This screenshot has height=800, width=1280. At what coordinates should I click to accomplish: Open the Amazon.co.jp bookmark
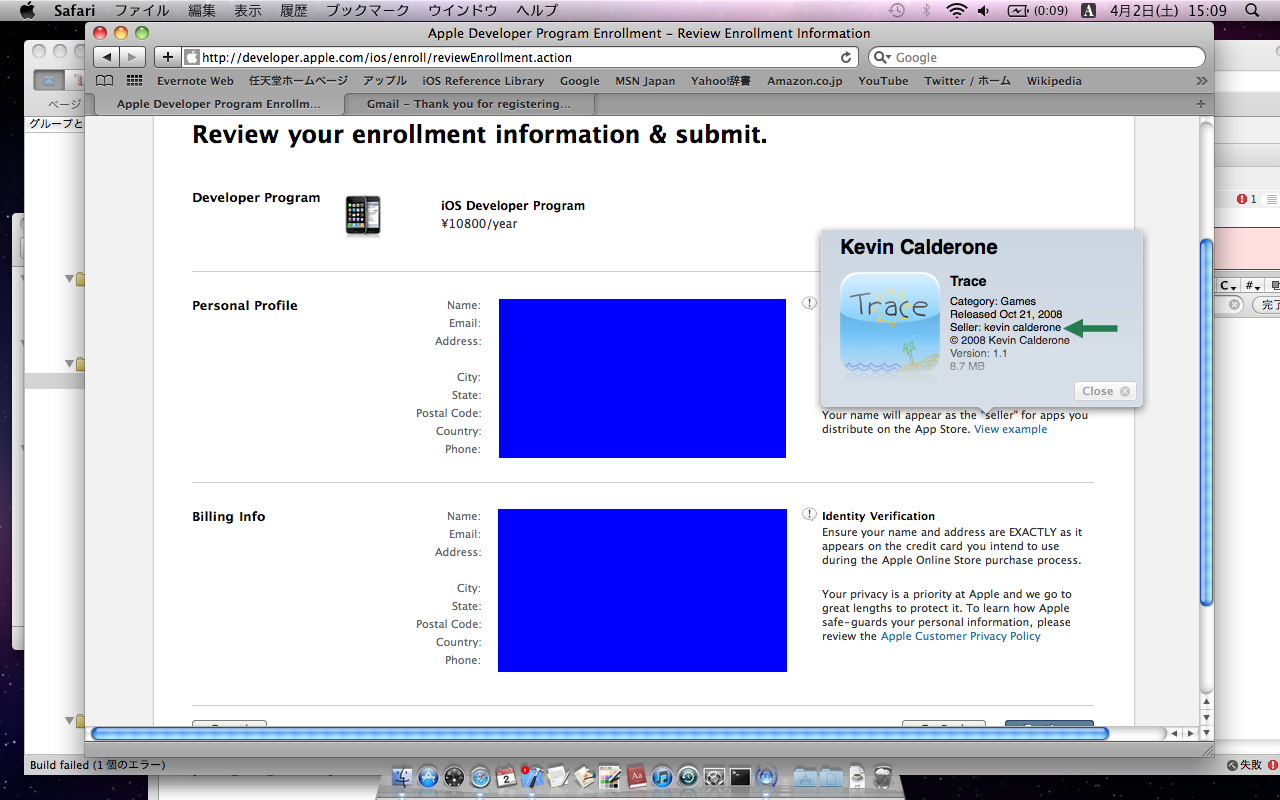(805, 81)
